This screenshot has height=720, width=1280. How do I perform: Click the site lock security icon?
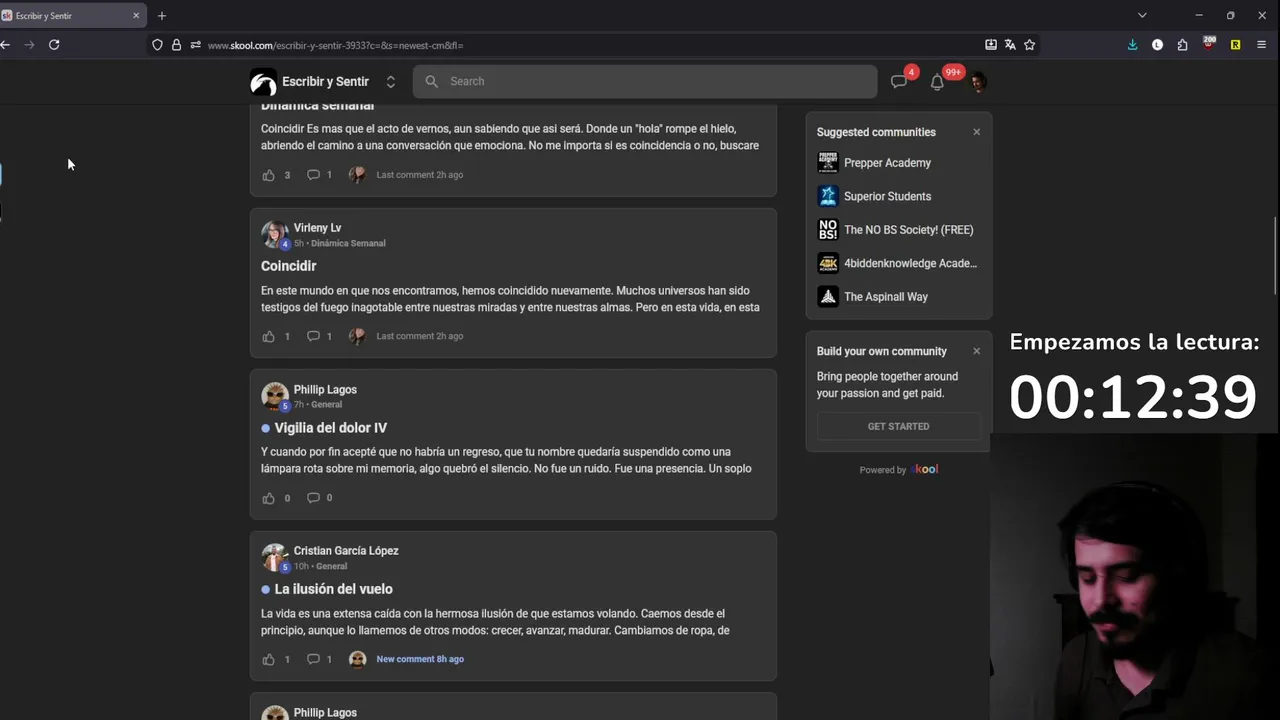[176, 45]
